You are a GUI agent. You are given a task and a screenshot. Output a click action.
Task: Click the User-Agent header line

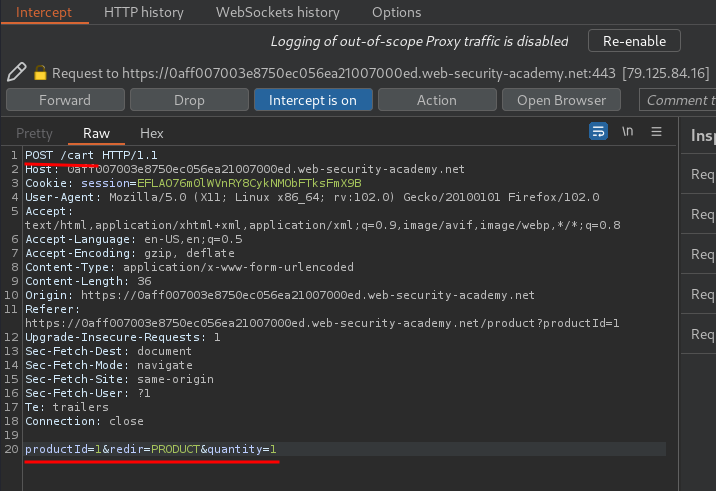coord(312,197)
